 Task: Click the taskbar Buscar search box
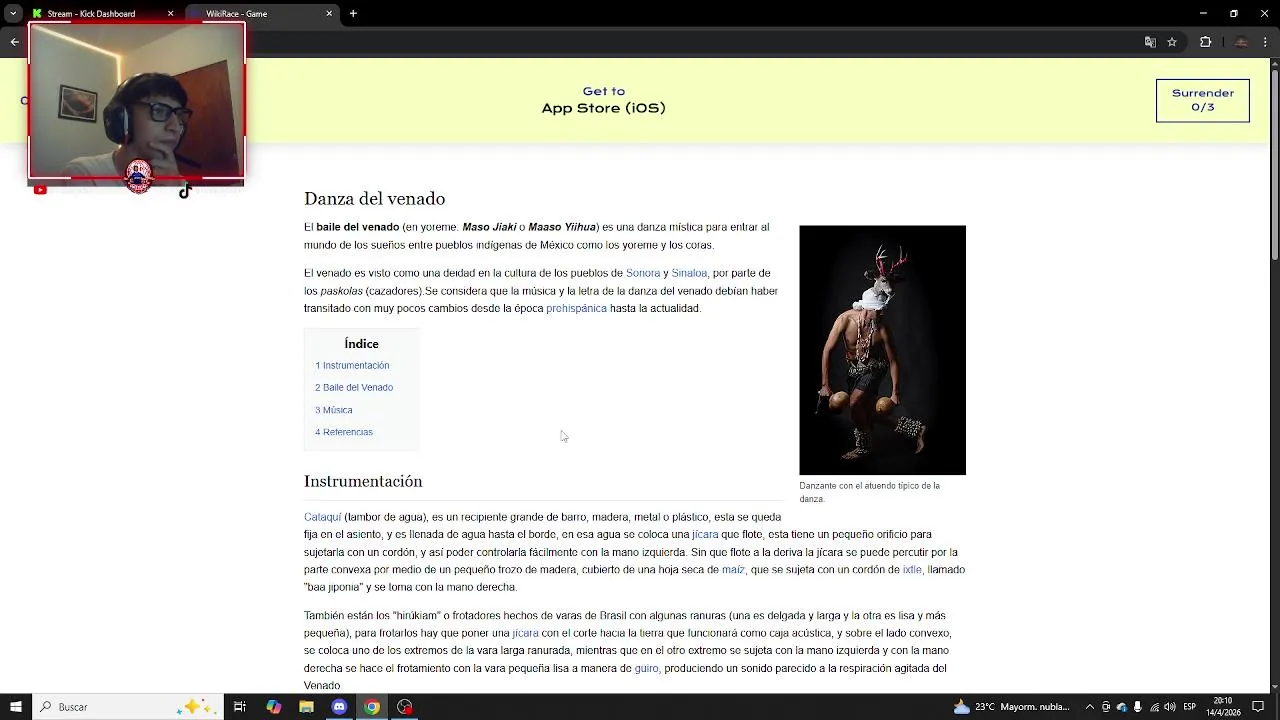coord(127,707)
